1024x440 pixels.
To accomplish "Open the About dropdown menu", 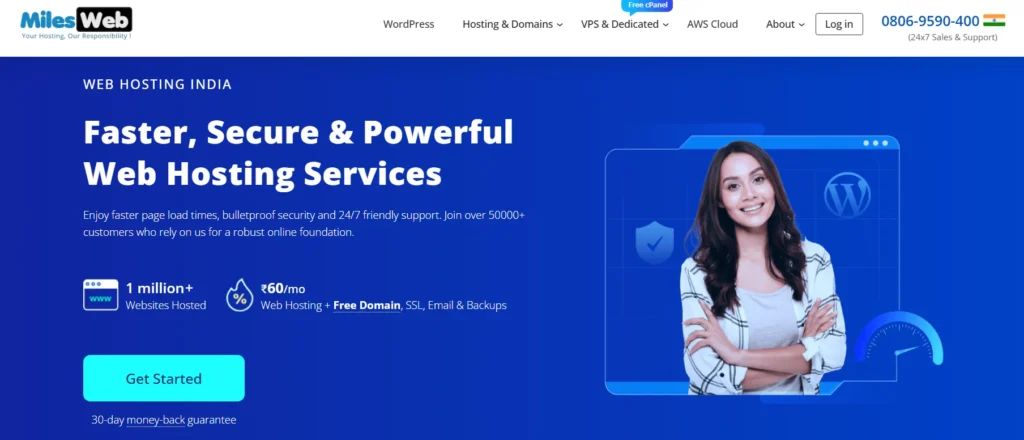I will point(786,24).
